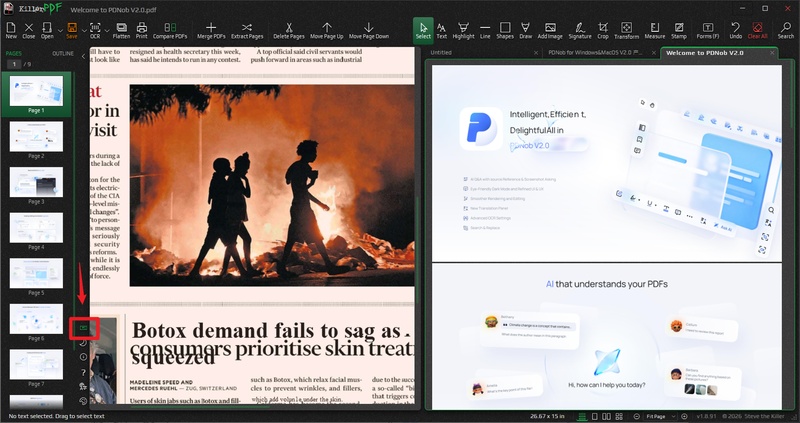Select the Line tool

coord(485,30)
